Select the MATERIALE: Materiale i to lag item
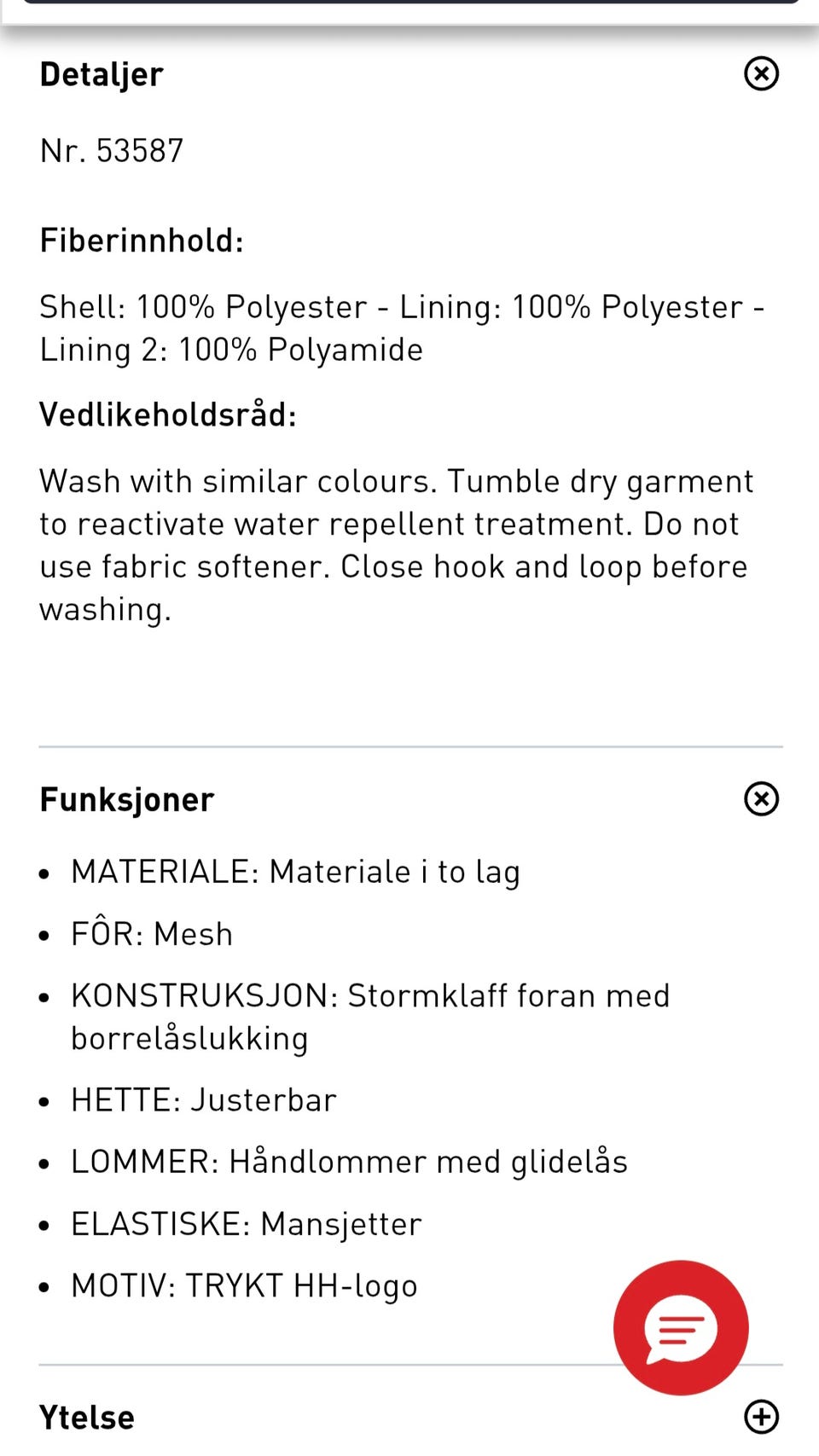This screenshot has width=819, height=1456. coord(295,873)
